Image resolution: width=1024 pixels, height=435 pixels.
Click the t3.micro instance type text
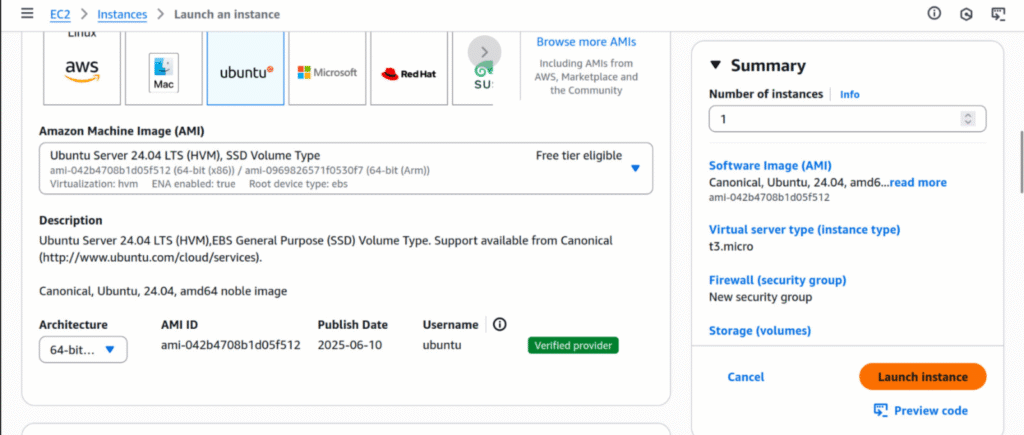731,247
